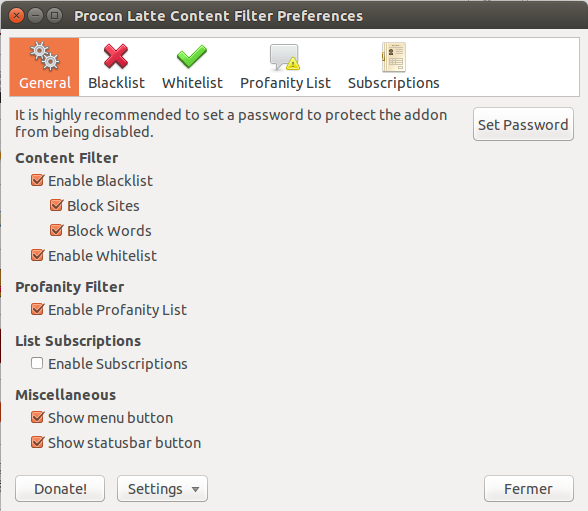Screen dimensions: 588x511
Task: Switch to the Subscriptions tab label
Action: point(393,83)
